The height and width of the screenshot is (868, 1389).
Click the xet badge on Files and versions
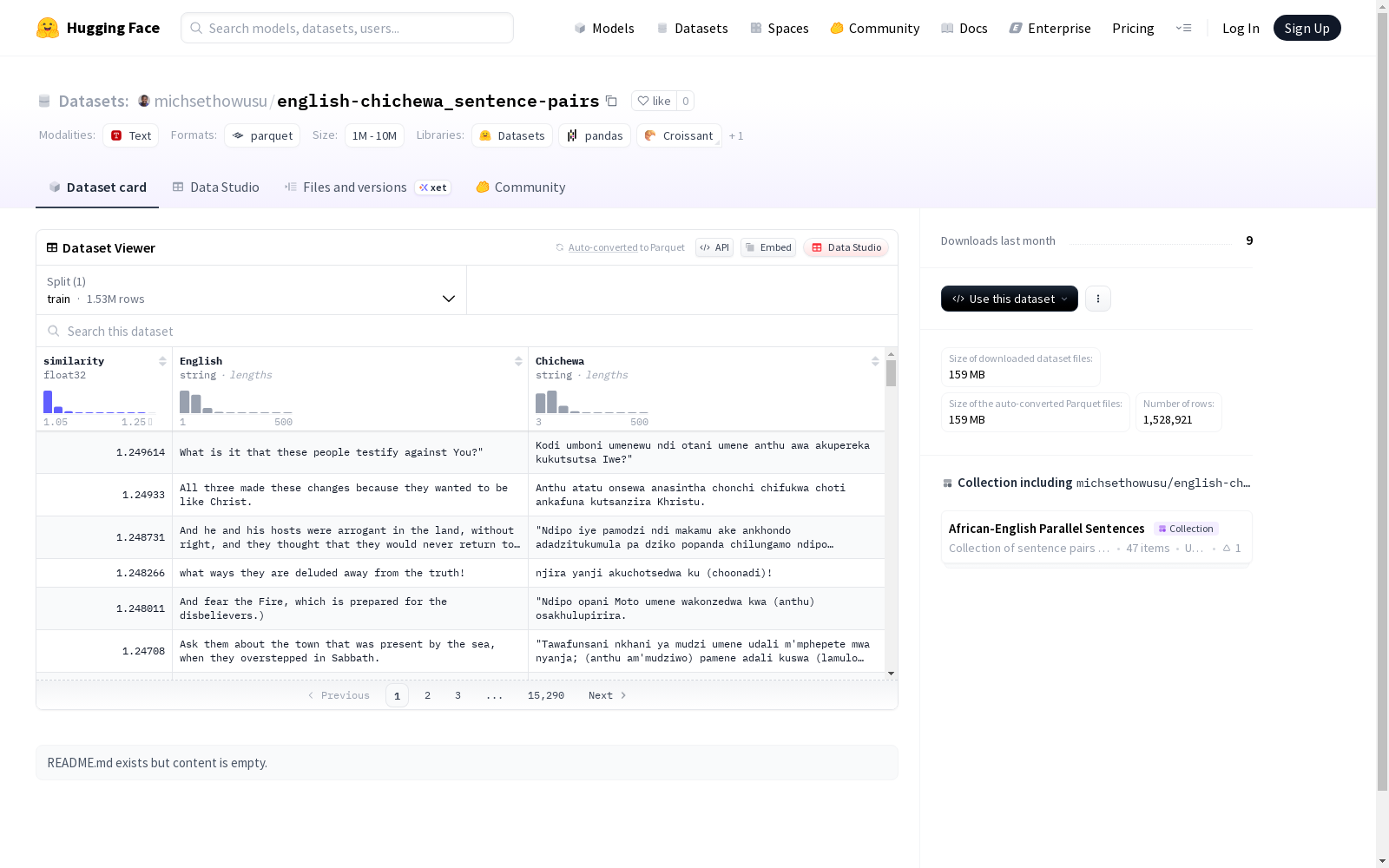pyautogui.click(x=432, y=187)
